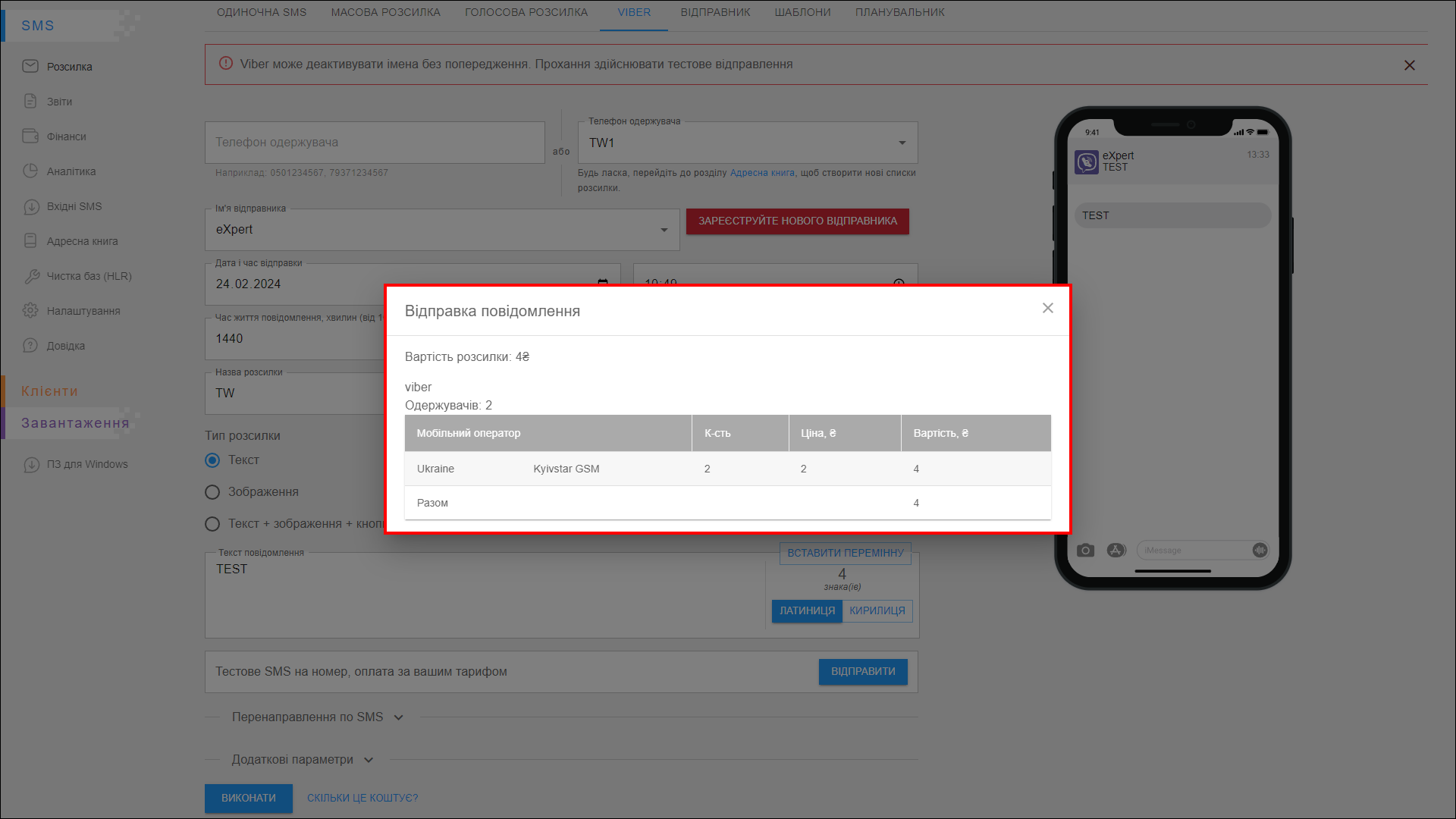Choose Текст + зображення + кнопка radio option

click(x=212, y=524)
